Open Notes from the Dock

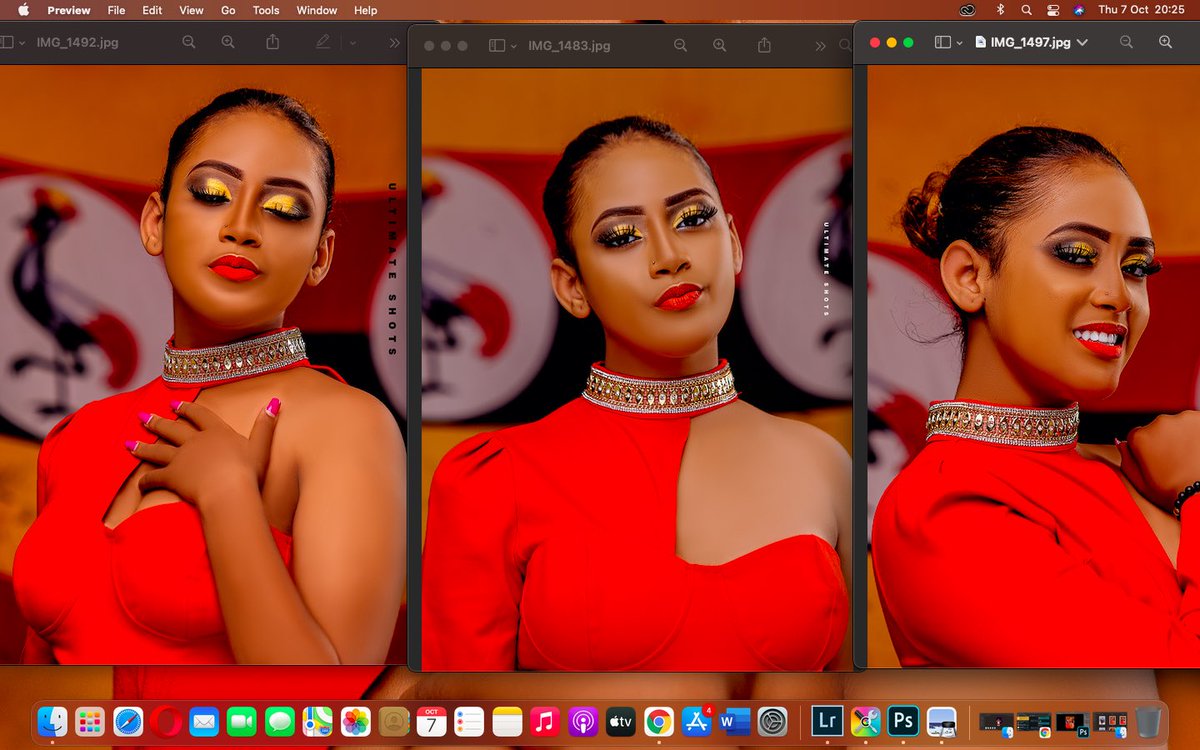coord(507,721)
